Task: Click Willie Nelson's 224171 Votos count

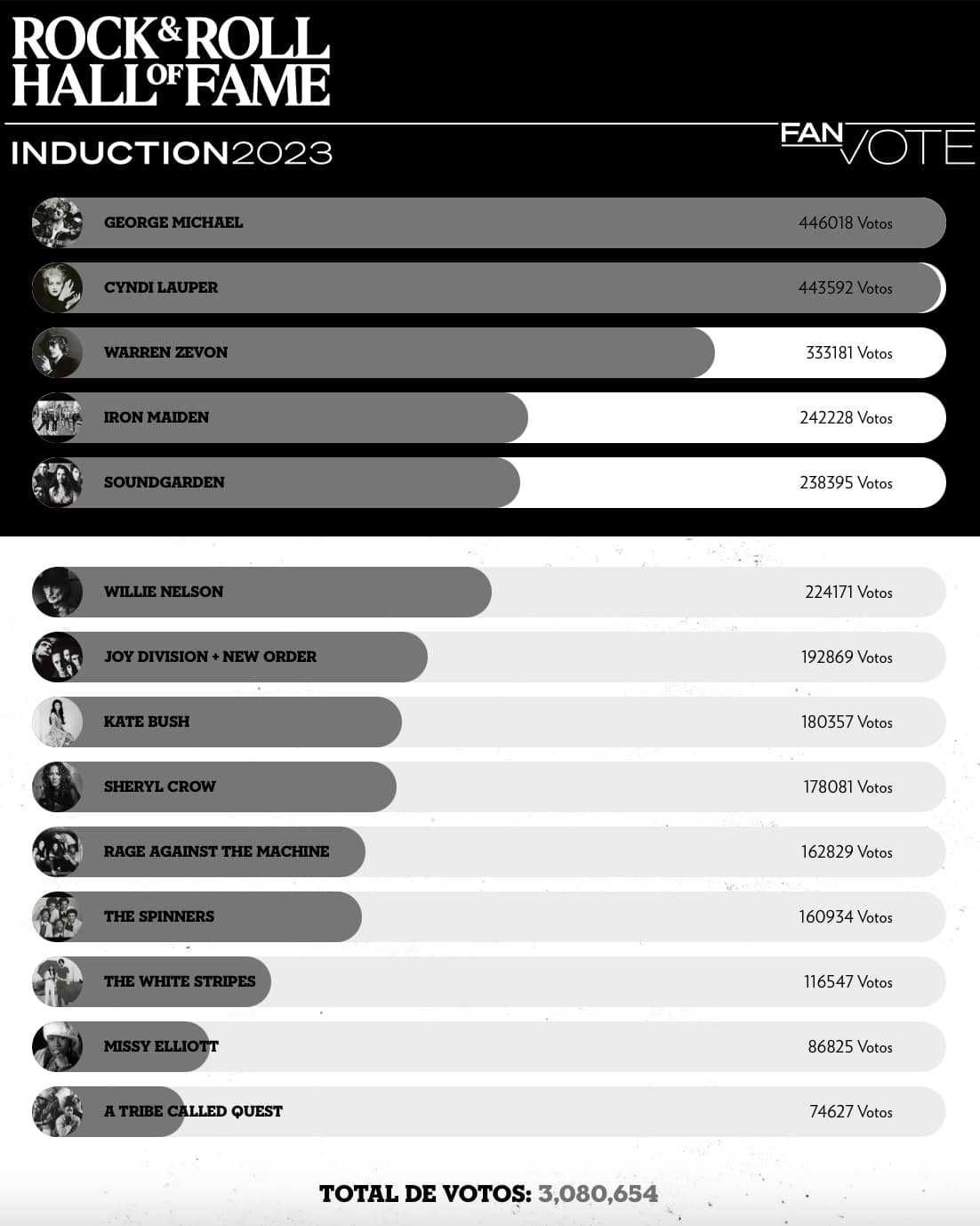Action: pyautogui.click(x=848, y=593)
